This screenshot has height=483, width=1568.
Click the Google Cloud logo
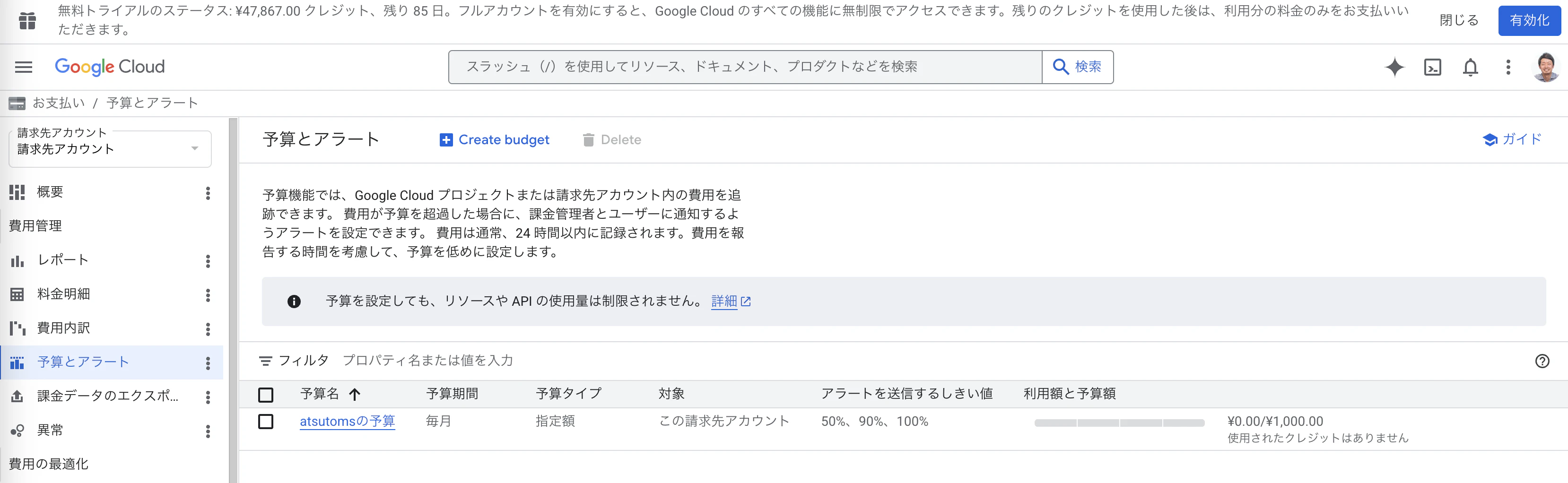coord(110,67)
